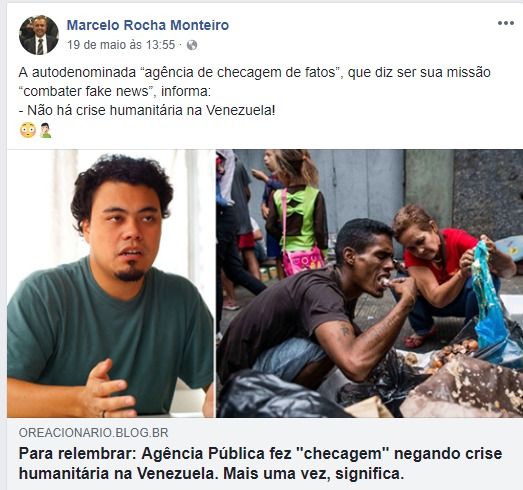This screenshot has width=523, height=490.
Task: Click the globe public-privacy icon
Action: coord(192,45)
